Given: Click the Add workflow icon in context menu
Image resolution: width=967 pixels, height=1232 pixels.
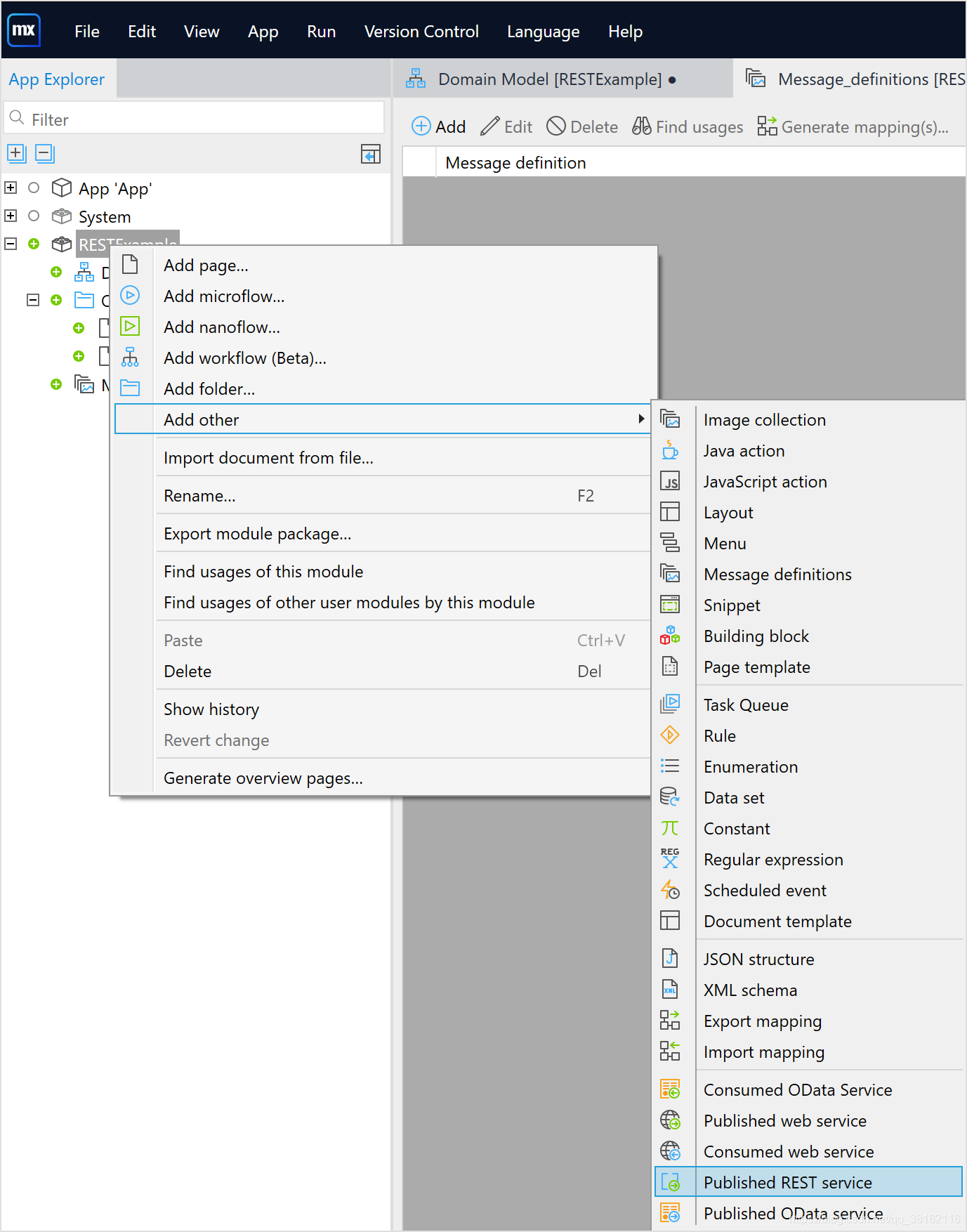Looking at the screenshot, I should (x=130, y=358).
